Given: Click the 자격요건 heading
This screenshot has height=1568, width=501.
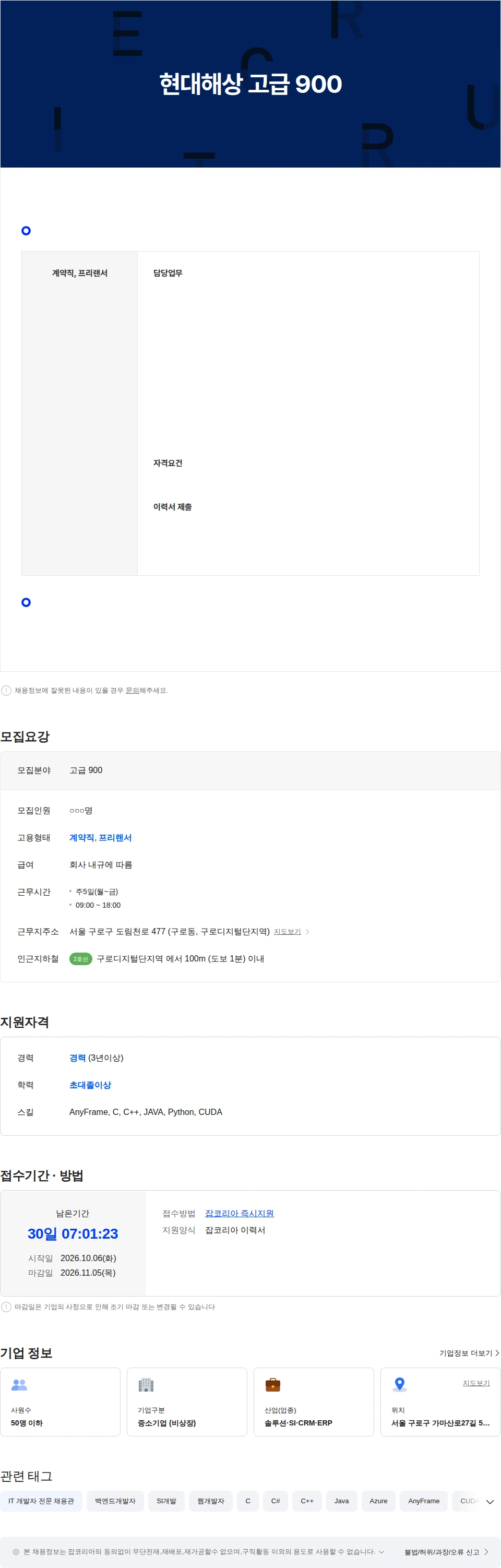Looking at the screenshot, I should pos(168,463).
